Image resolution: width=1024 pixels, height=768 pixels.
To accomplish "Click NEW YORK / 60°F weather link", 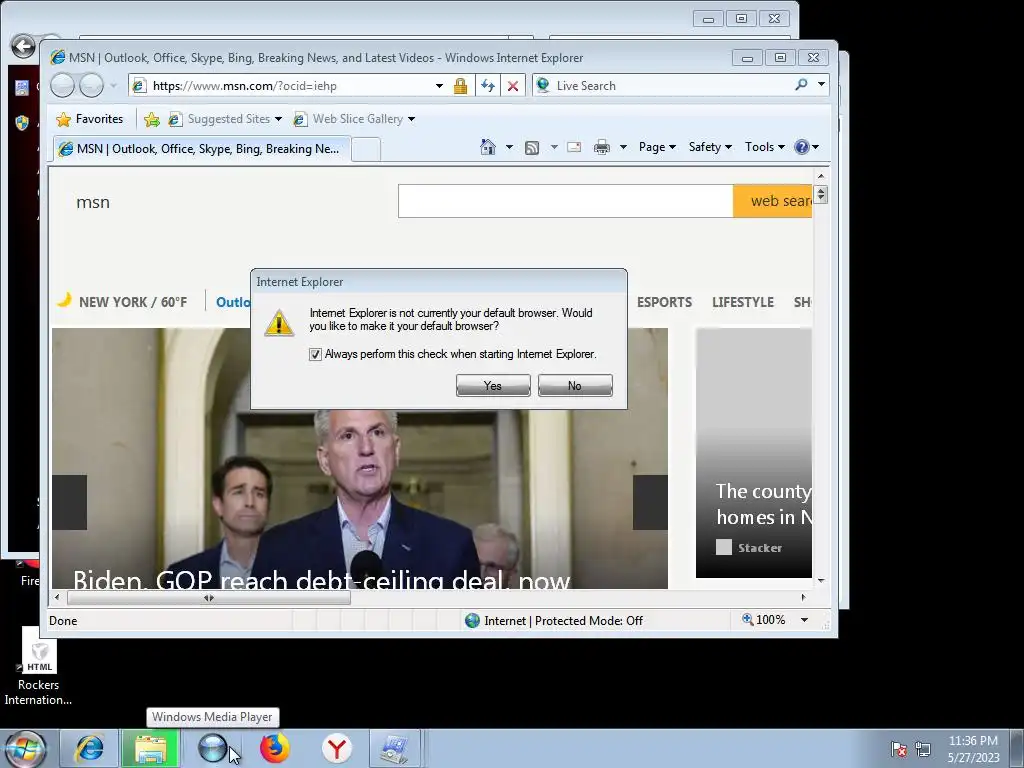I will point(133,302).
